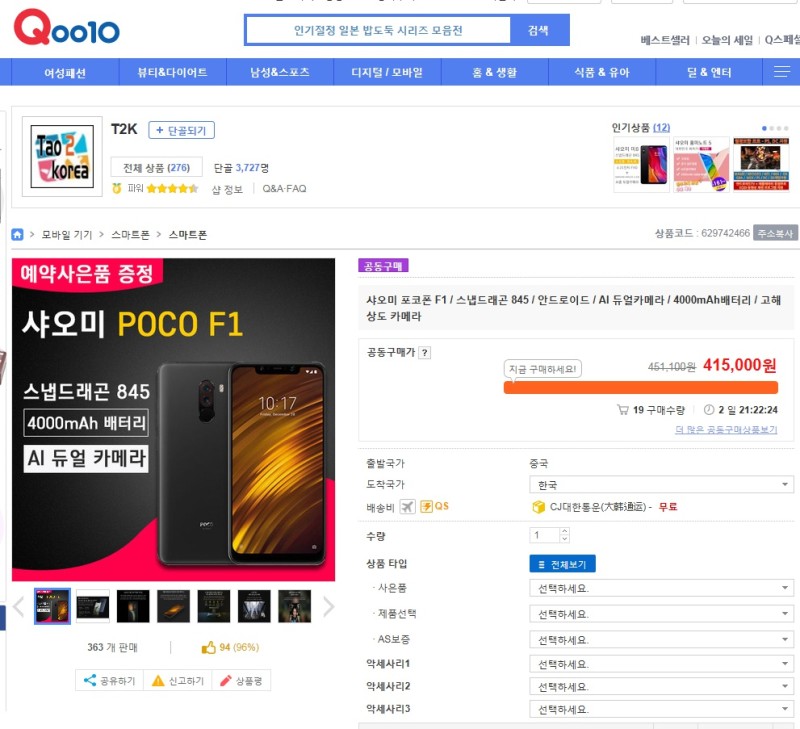Open the hamburger menu in the navigation bar

coord(781,72)
